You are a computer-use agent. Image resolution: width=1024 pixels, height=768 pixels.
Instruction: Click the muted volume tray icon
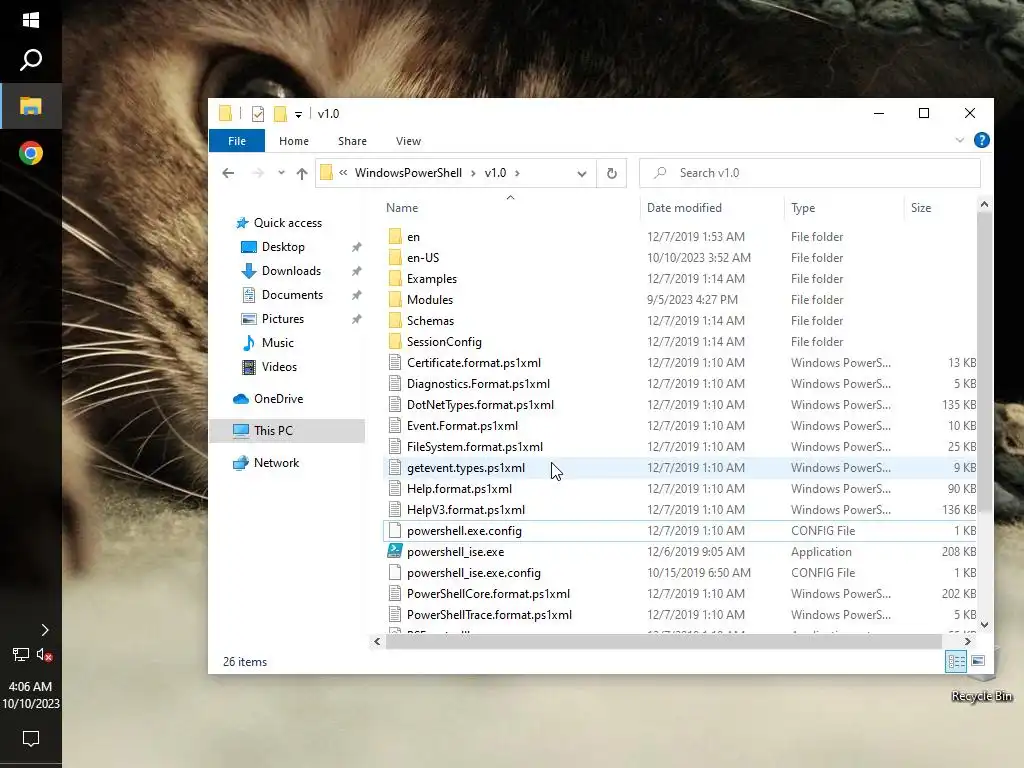[x=44, y=654]
